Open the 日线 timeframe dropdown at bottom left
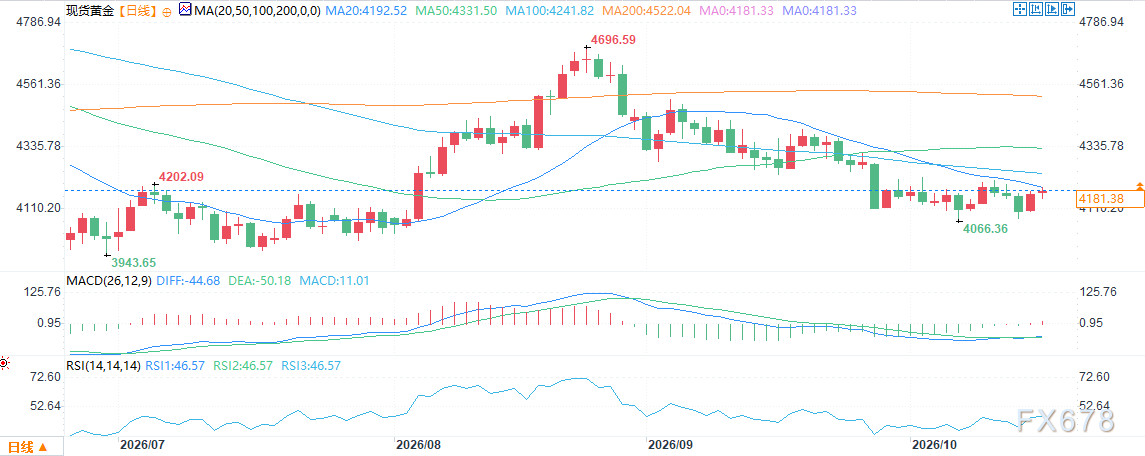 (x=28, y=446)
